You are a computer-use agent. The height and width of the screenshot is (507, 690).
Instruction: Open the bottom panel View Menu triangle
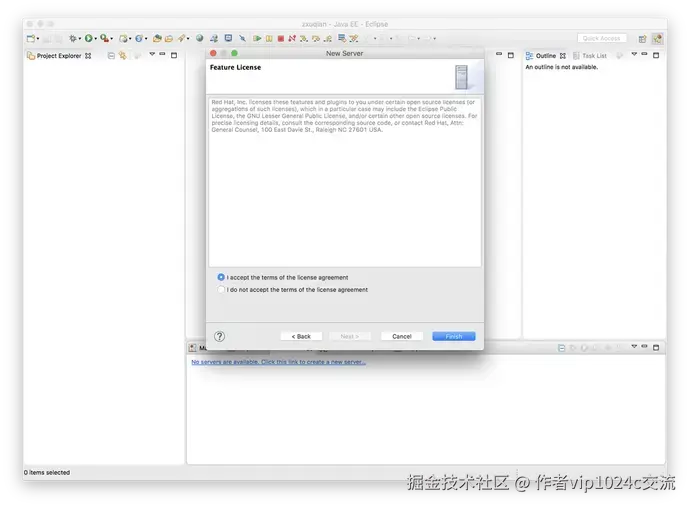634,346
